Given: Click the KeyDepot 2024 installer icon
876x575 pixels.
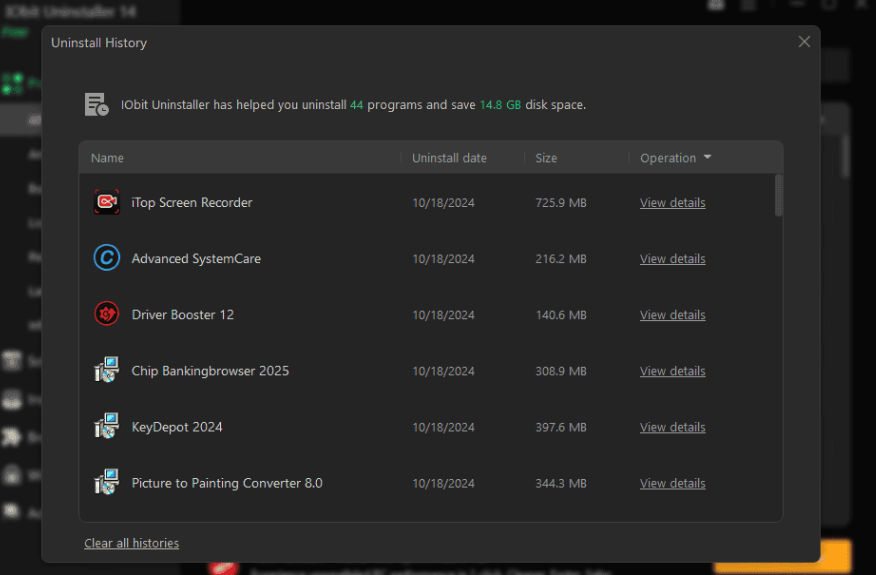Looking at the screenshot, I should [x=106, y=426].
